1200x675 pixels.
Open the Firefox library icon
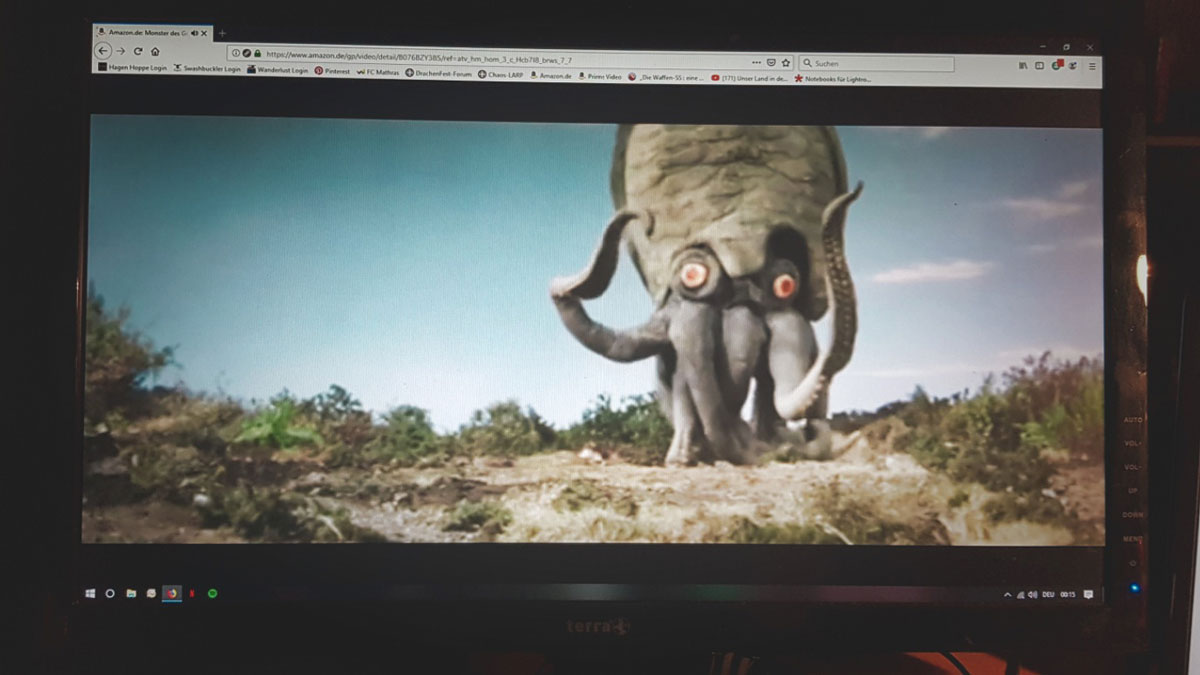coord(1022,65)
